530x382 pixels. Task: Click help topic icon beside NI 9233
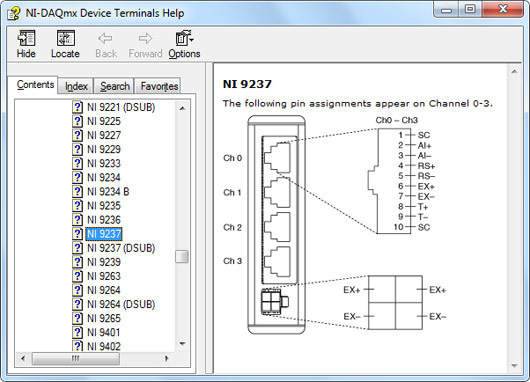point(77,163)
